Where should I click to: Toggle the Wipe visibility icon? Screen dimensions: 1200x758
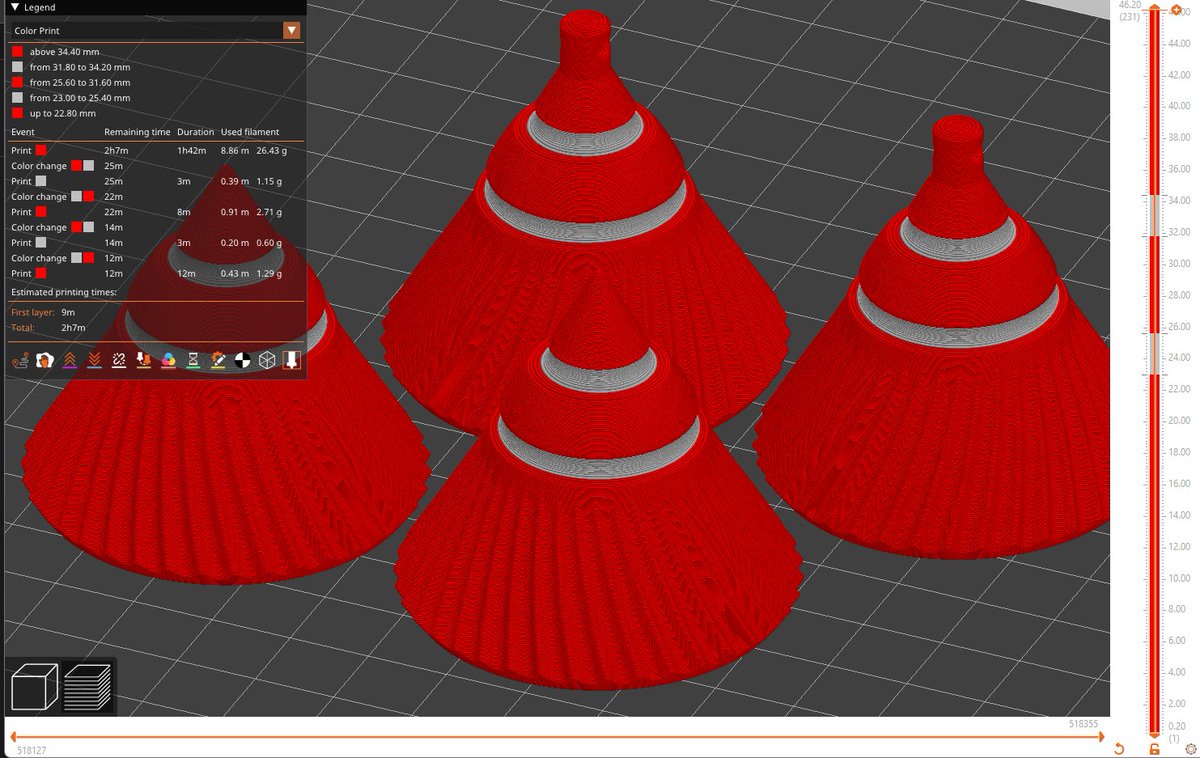click(x=45, y=360)
